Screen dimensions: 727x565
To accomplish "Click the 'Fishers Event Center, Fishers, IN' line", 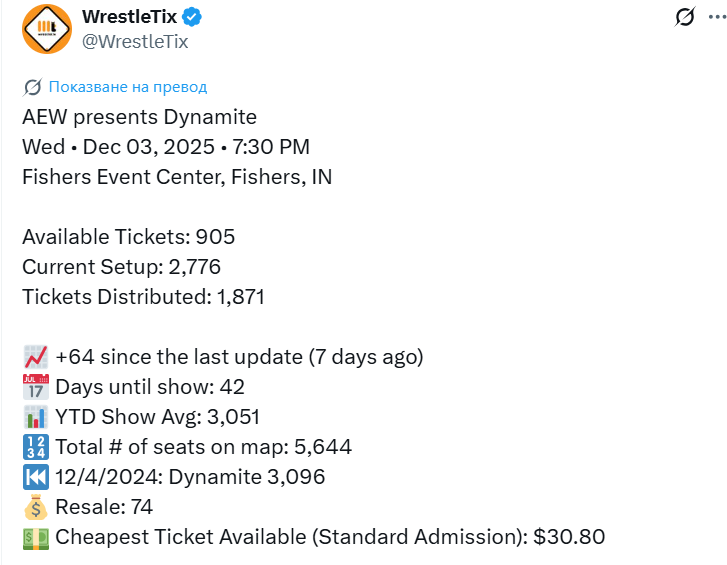I will pyautogui.click(x=177, y=177).
